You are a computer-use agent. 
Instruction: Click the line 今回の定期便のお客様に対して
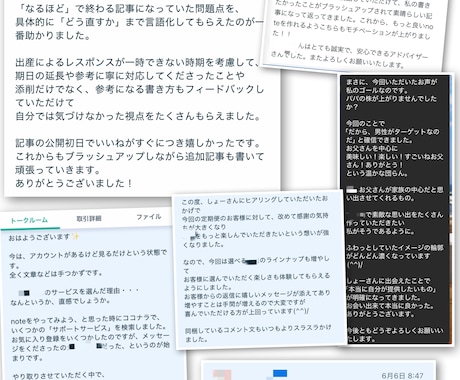click(255, 218)
